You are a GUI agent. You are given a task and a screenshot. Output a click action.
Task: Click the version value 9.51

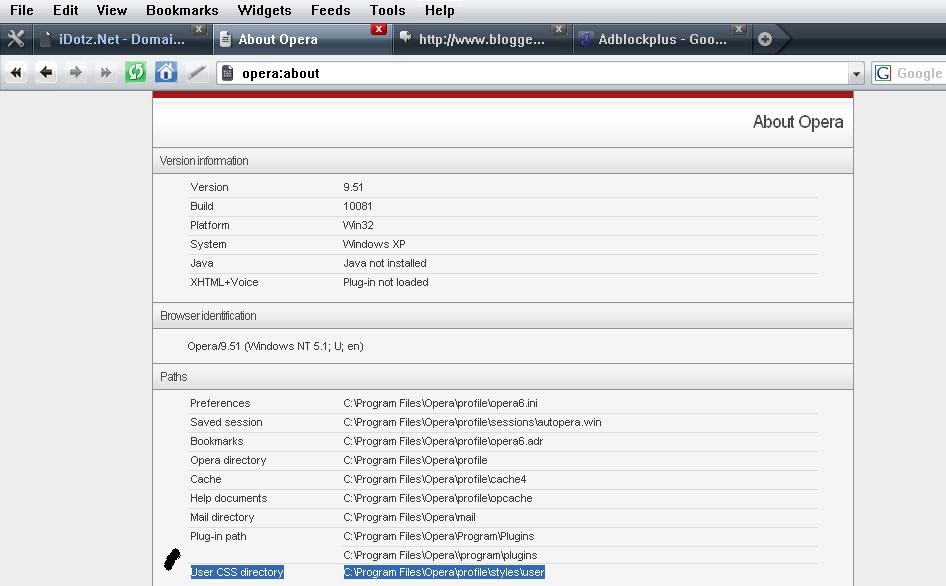[353, 187]
